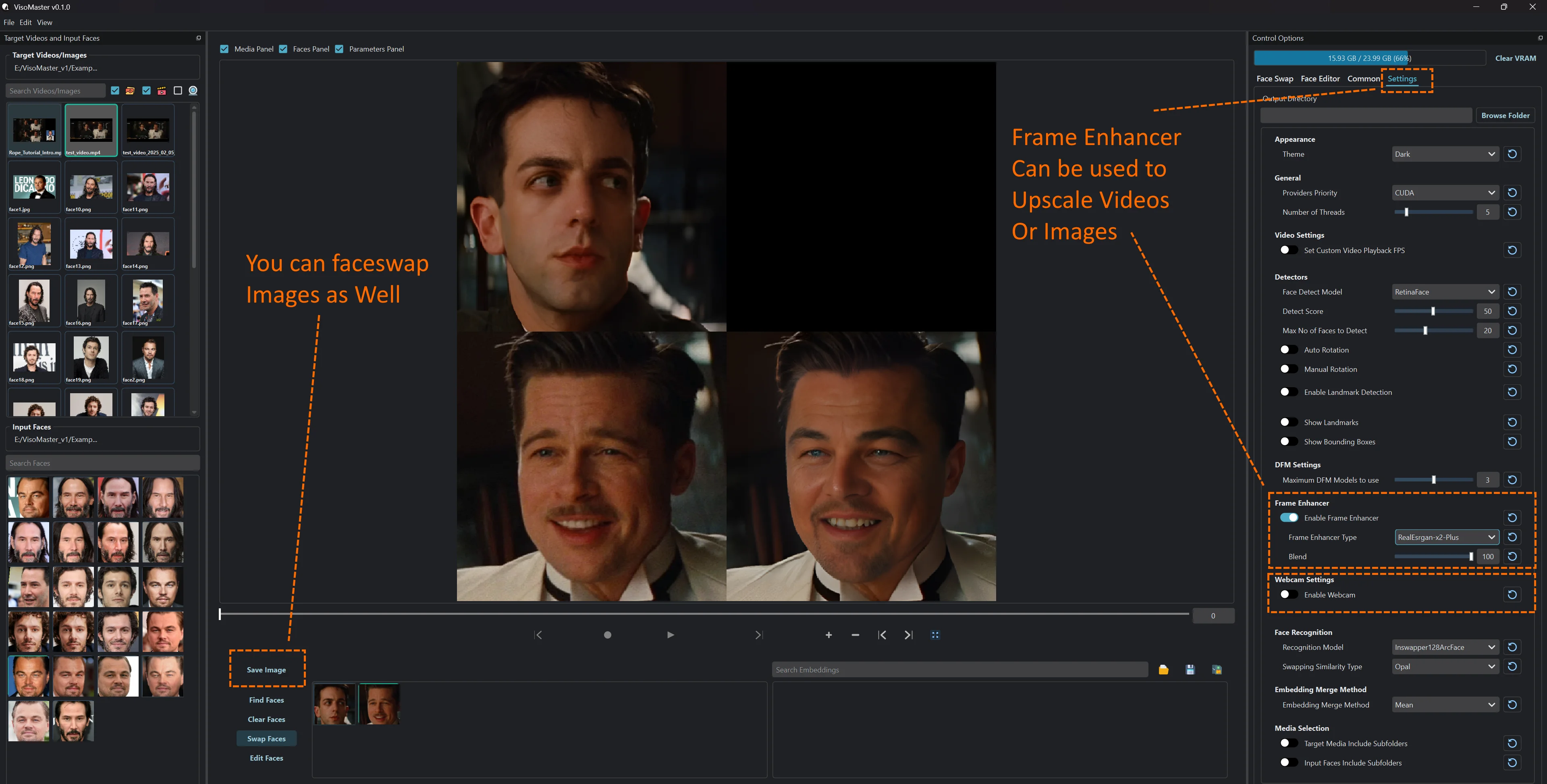1547x784 pixels.
Task: Reset the Embedding Merge Method setting
Action: (x=1512, y=705)
